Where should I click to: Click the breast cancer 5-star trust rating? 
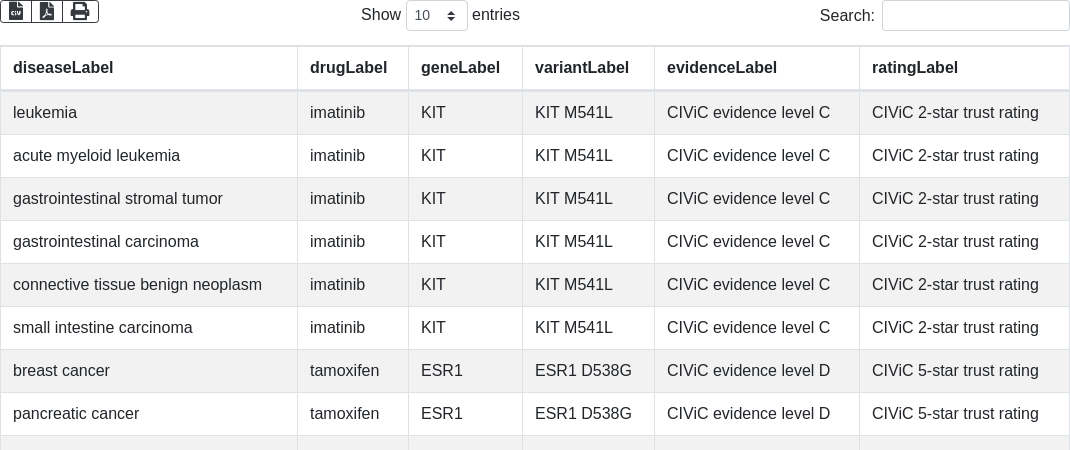(955, 371)
